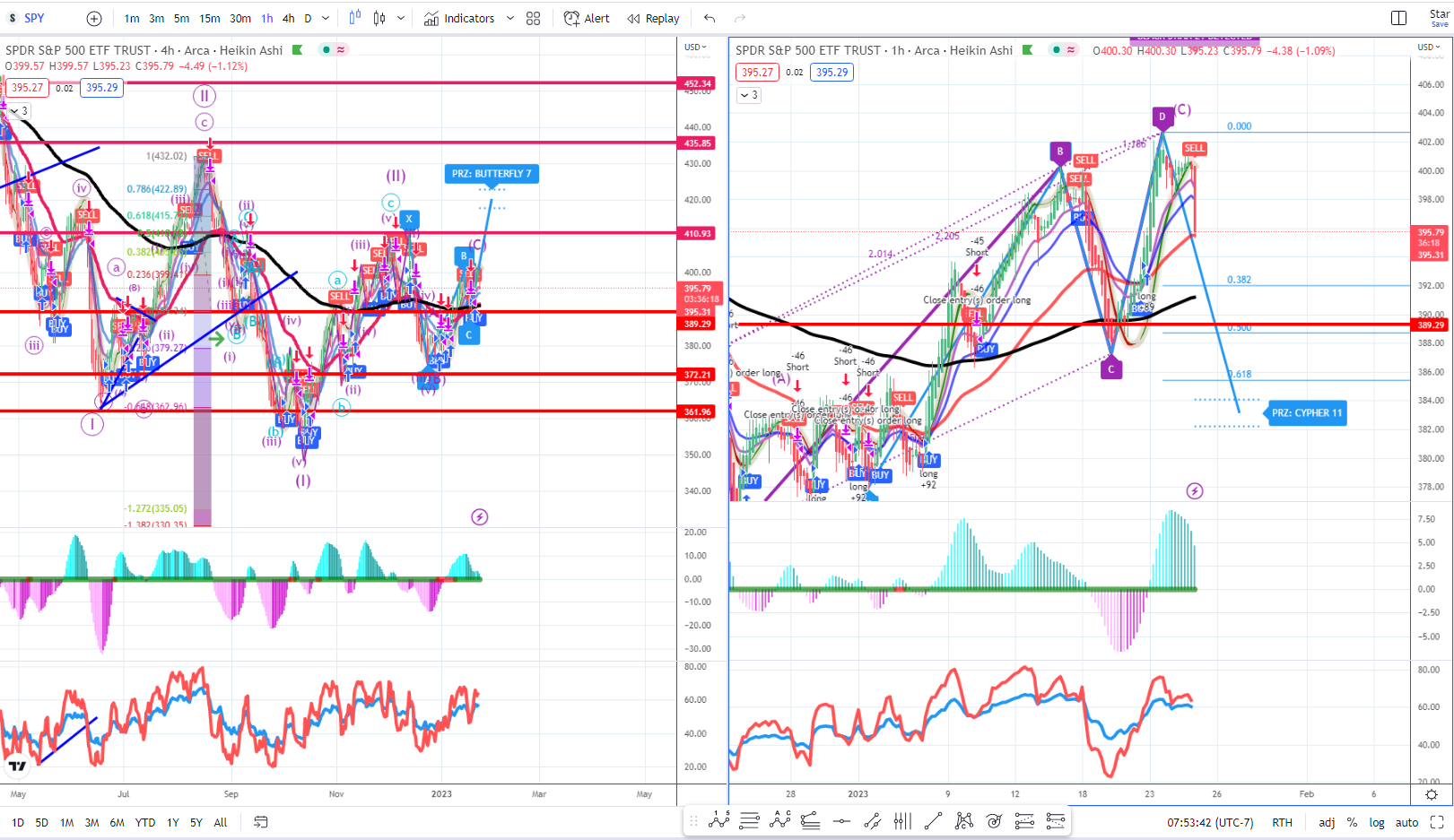1454x840 pixels.
Task: Click the left chart 395.27 sell price
Action: point(27,88)
